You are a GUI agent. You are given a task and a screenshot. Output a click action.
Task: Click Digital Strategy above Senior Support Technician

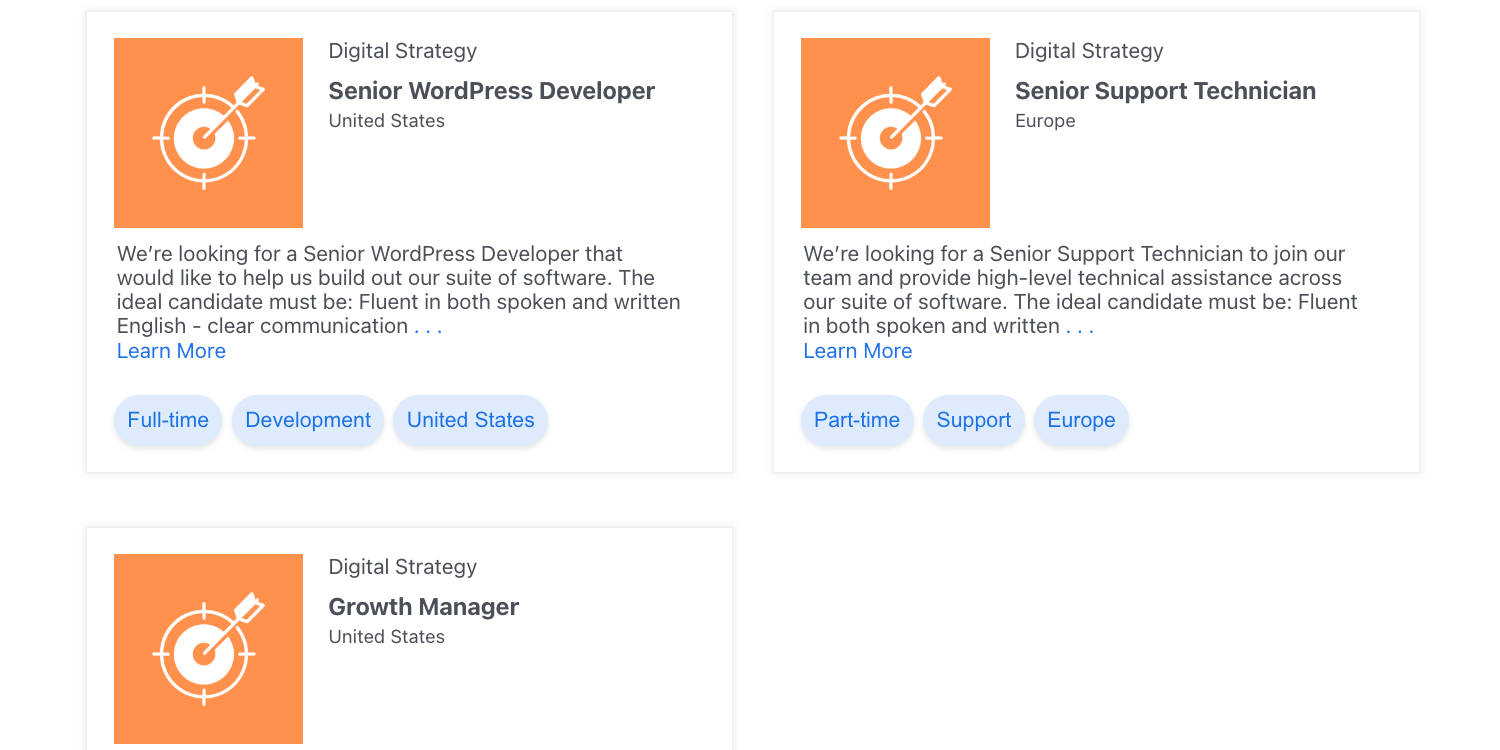pos(1088,51)
